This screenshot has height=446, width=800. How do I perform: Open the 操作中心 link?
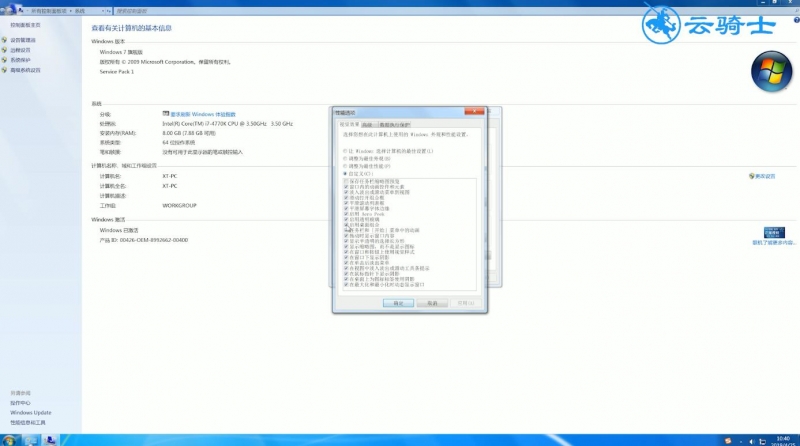coord(20,403)
